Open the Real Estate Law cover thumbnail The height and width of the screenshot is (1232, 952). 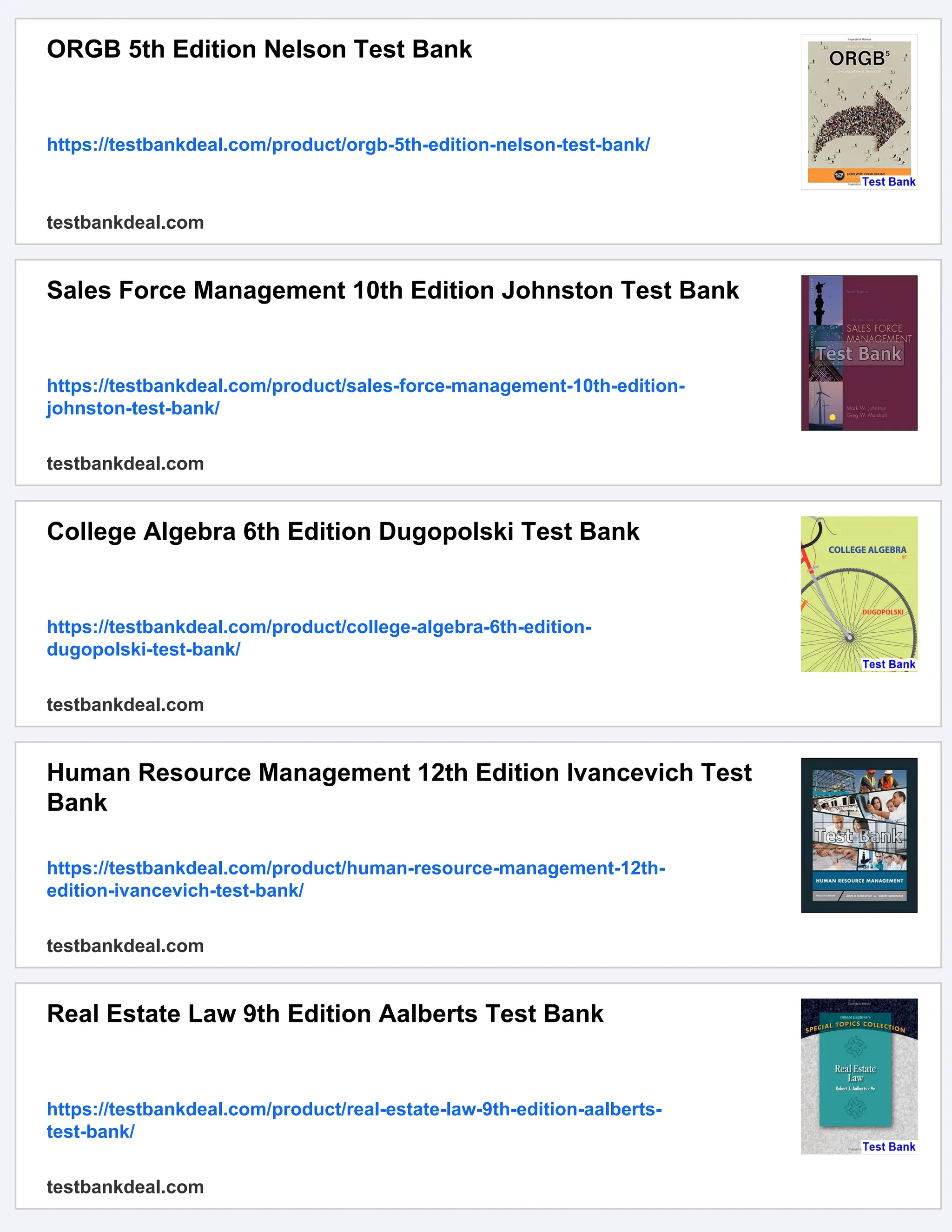(859, 1076)
